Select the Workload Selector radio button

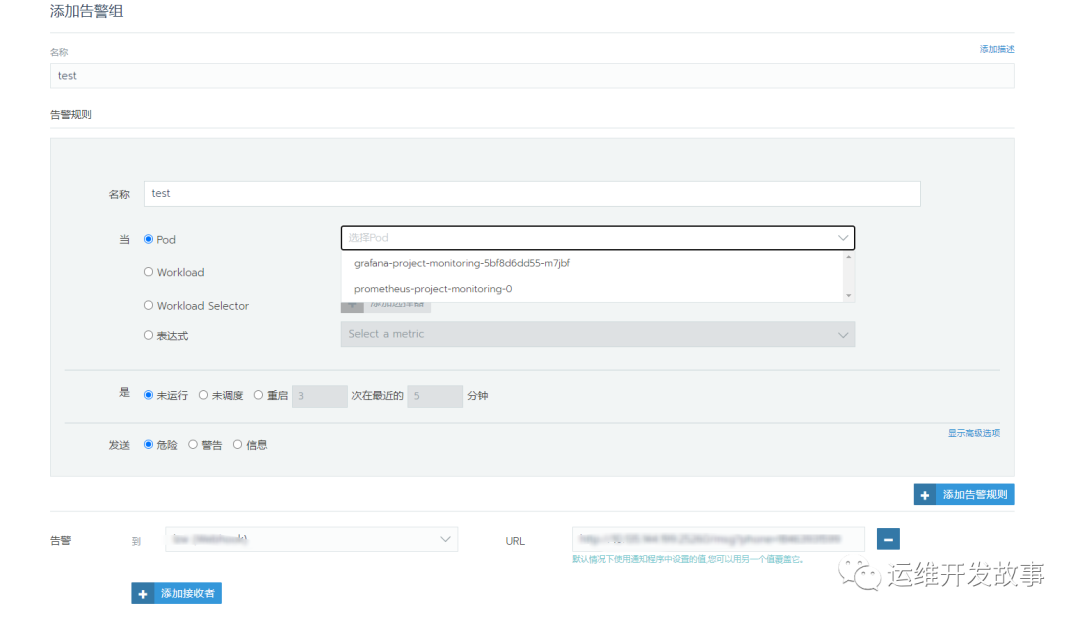click(148, 305)
